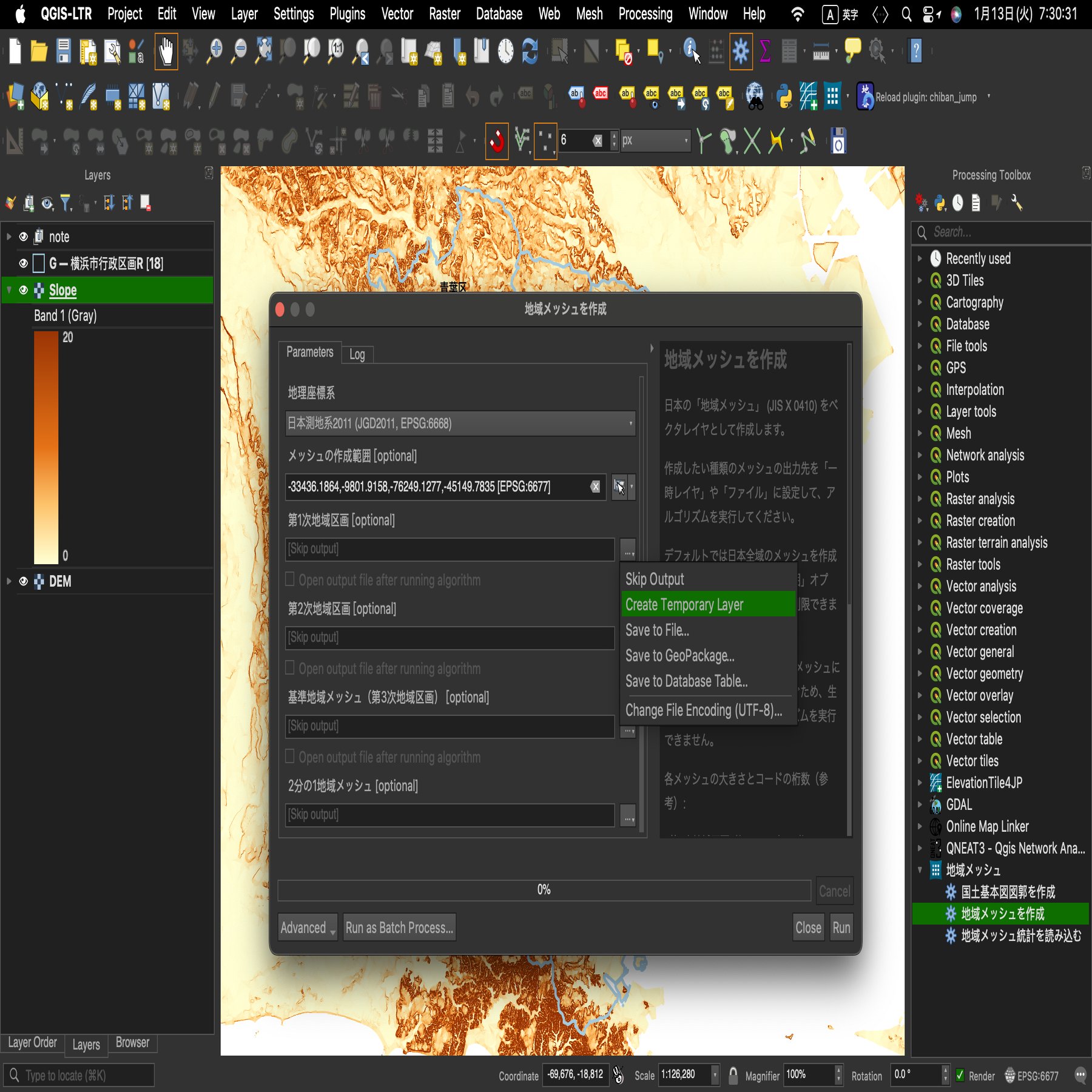
Task: Click the Close button in dialog
Action: click(809, 928)
